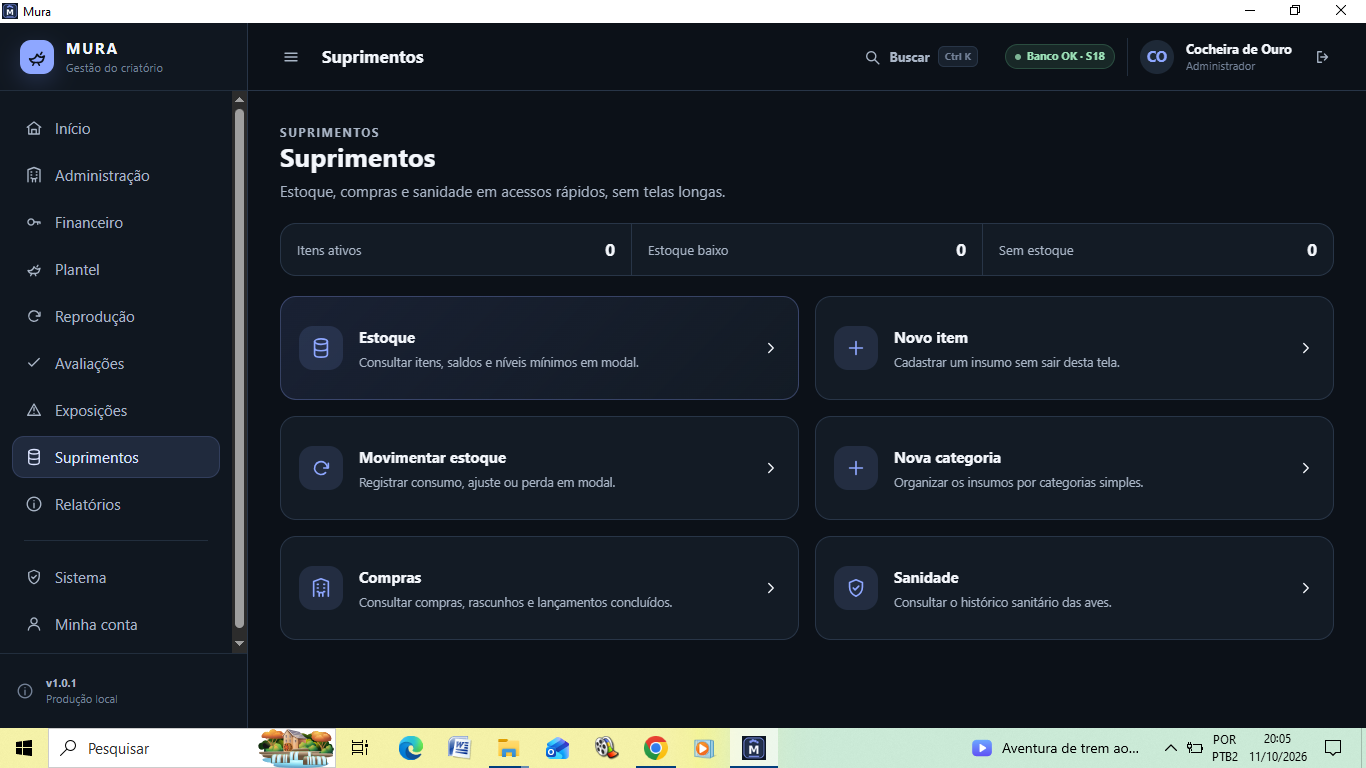This screenshot has width=1366, height=768.
Task: Click the Banco OK - S18 status badge
Action: (1060, 56)
